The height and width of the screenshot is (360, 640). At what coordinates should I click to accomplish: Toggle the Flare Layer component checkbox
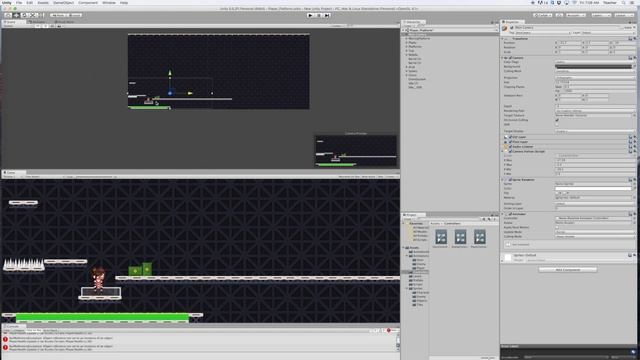click(x=511, y=142)
